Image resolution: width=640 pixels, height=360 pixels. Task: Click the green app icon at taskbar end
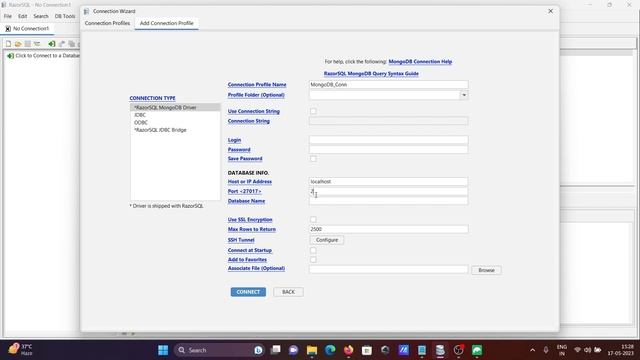coord(477,350)
